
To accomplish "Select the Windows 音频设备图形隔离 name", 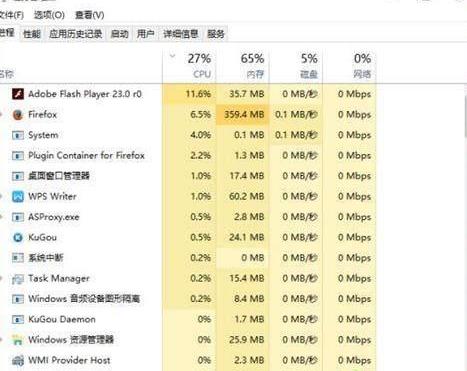I will coord(84,299).
